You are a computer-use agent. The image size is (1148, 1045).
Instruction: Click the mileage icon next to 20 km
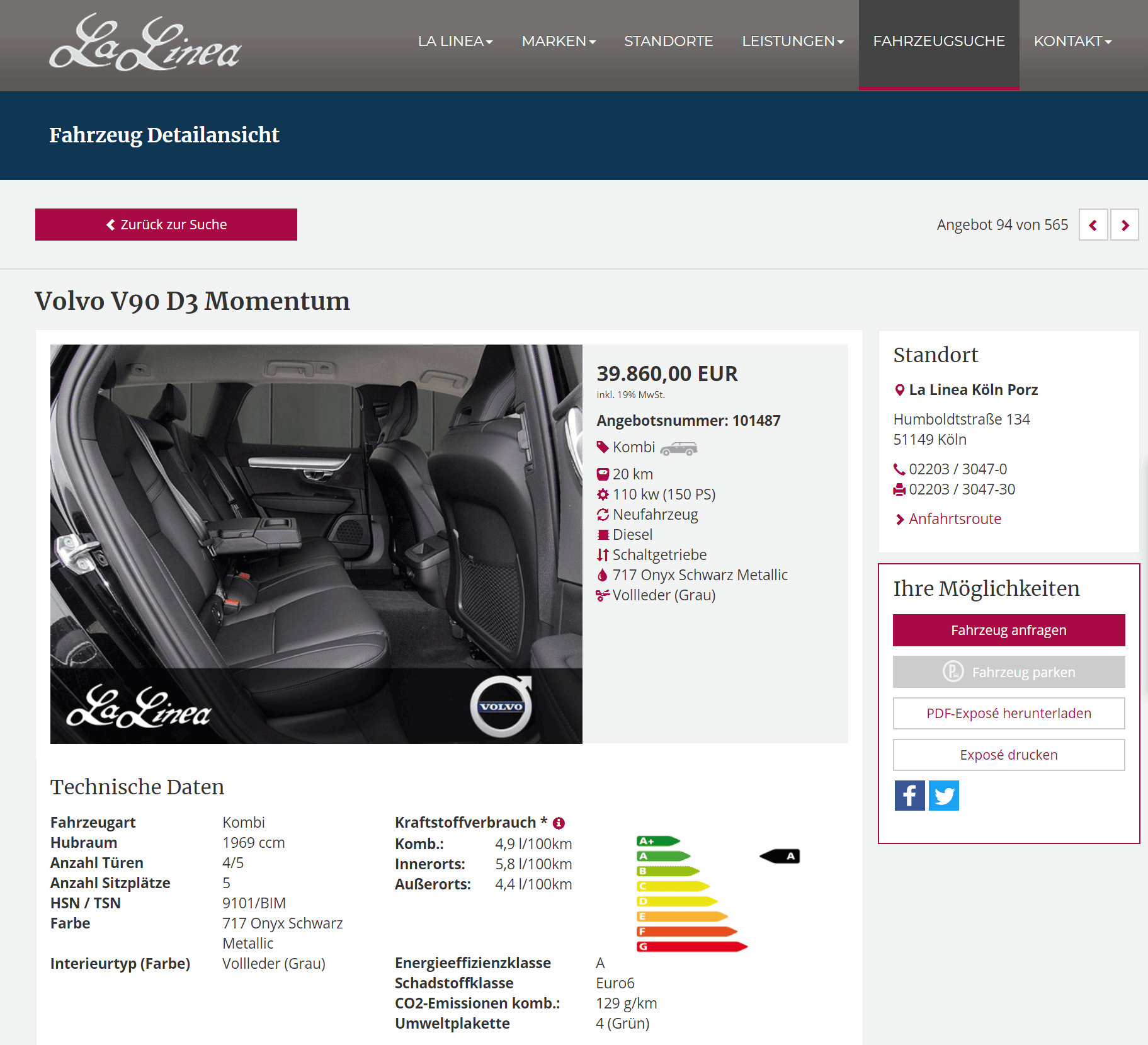tap(603, 474)
